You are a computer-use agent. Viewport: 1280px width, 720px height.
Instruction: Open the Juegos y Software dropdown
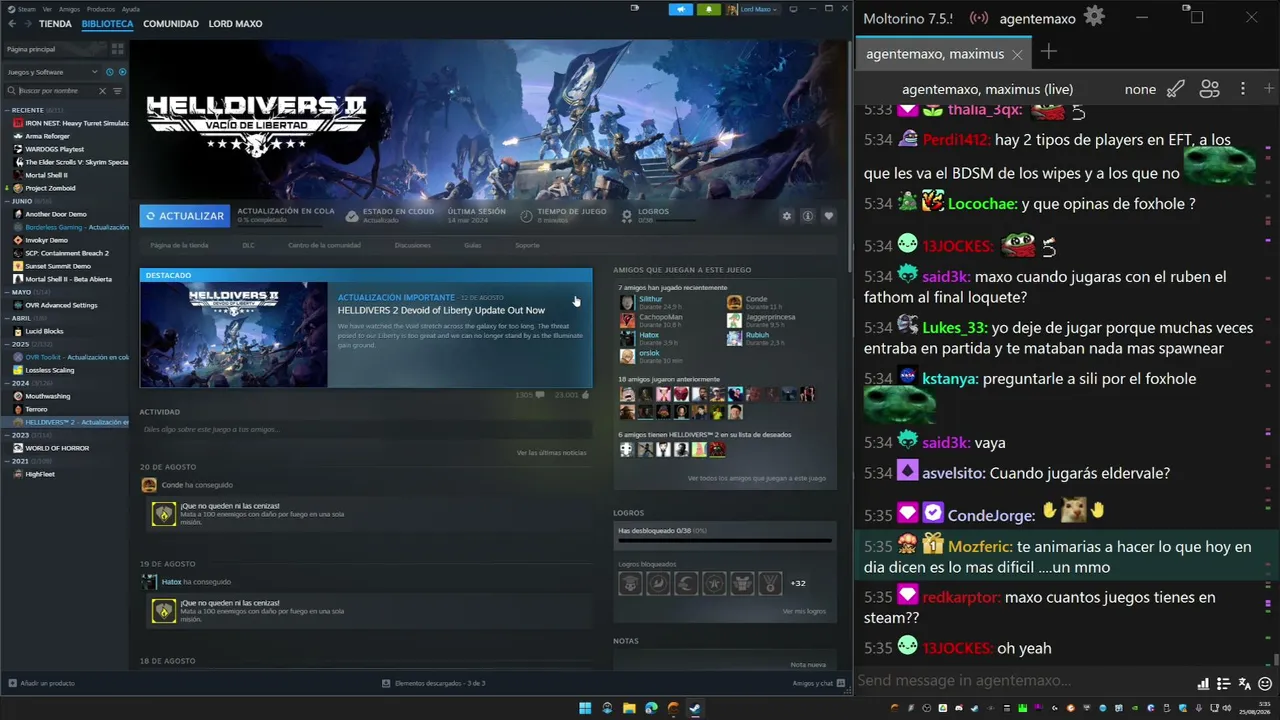click(x=51, y=72)
